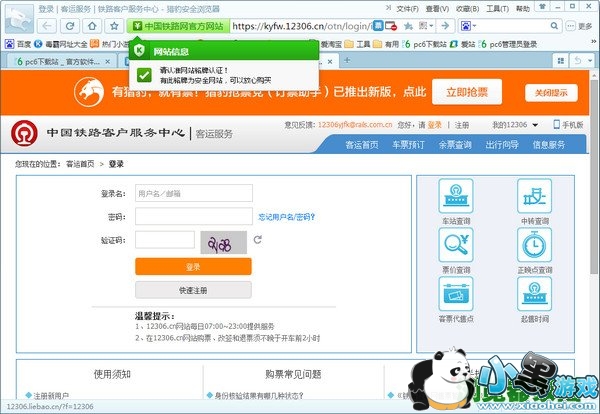Click the orange 登录 submit button
The image size is (600, 414).
coord(193,266)
